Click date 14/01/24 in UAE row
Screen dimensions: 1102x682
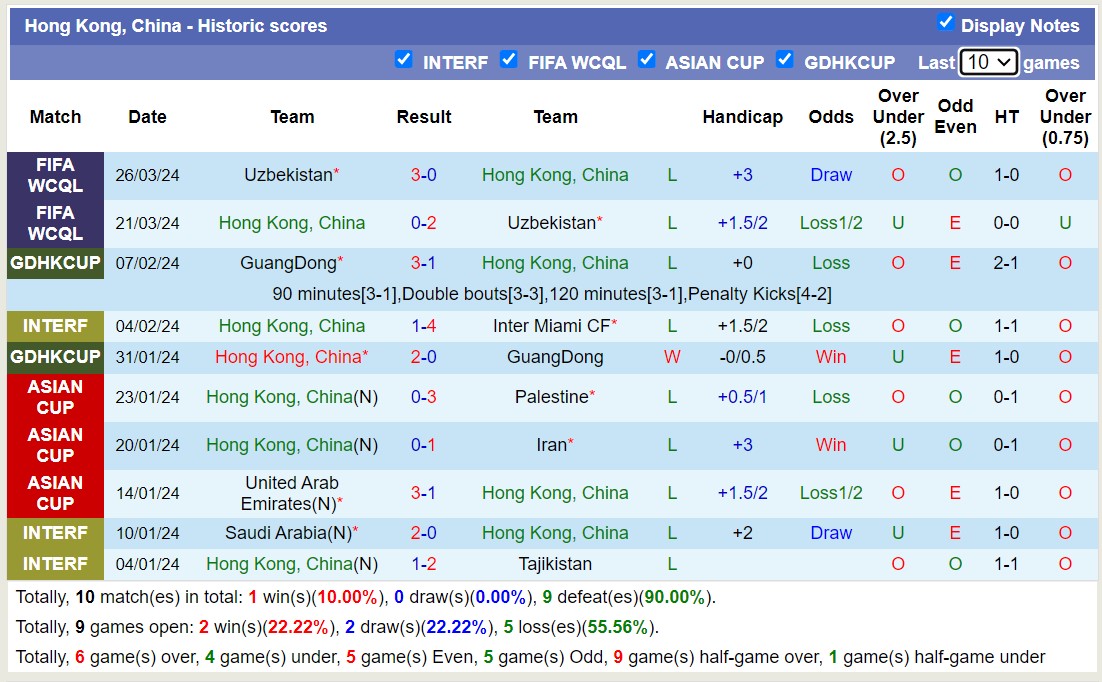coord(148,493)
